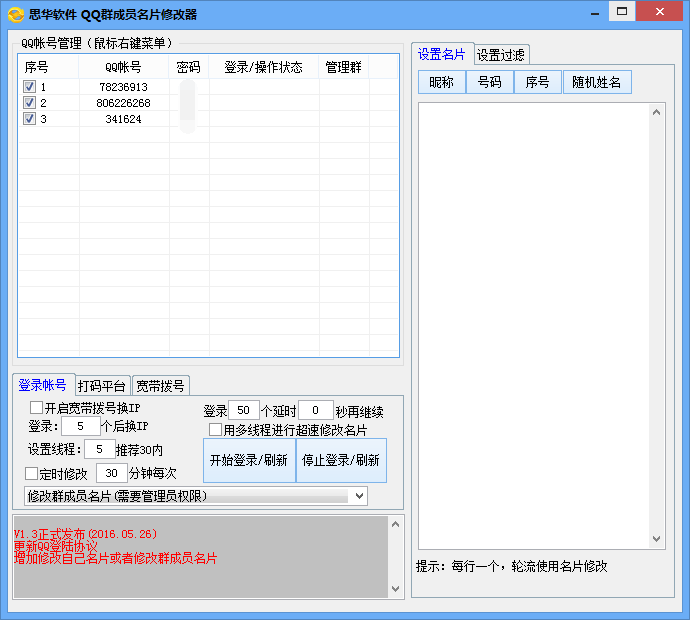
Task: Open the 修改群成员名片 dropdown
Action: tap(359, 496)
